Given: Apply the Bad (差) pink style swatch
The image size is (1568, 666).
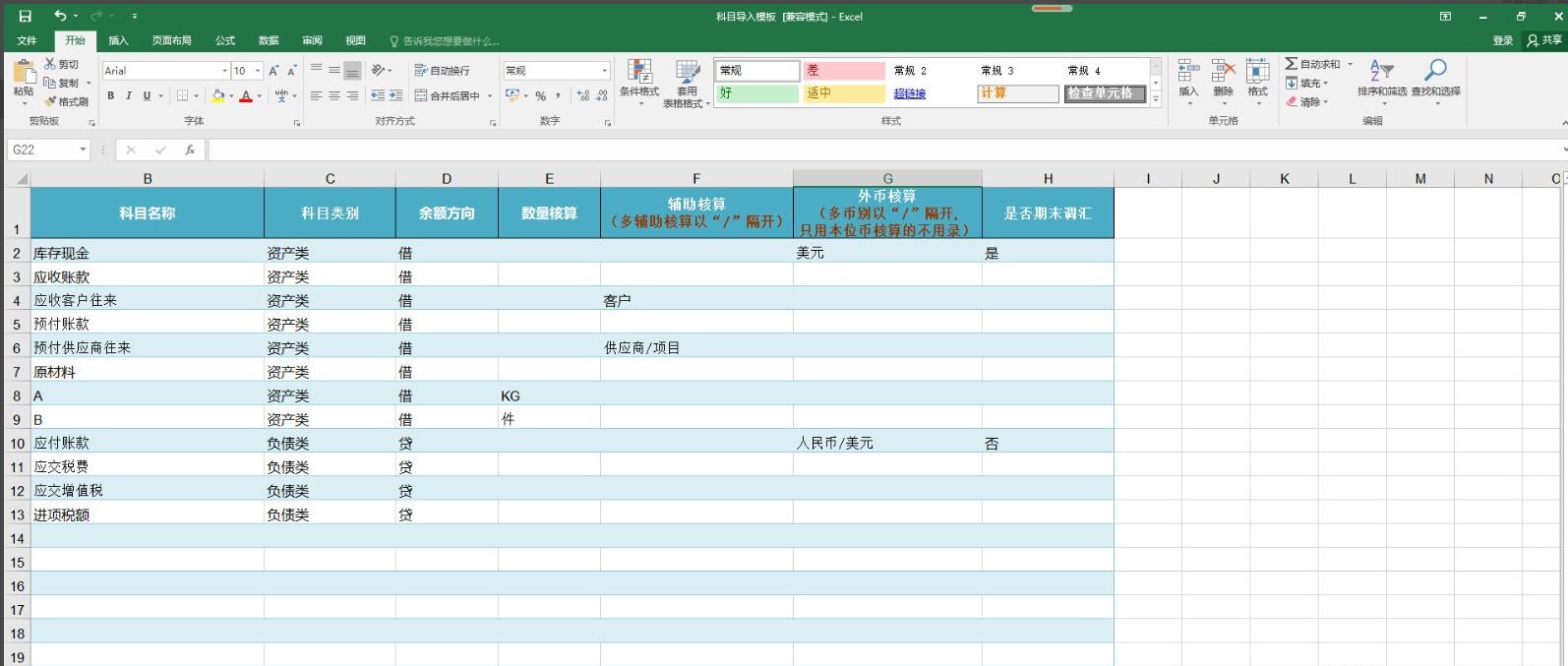Looking at the screenshot, I should [844, 71].
